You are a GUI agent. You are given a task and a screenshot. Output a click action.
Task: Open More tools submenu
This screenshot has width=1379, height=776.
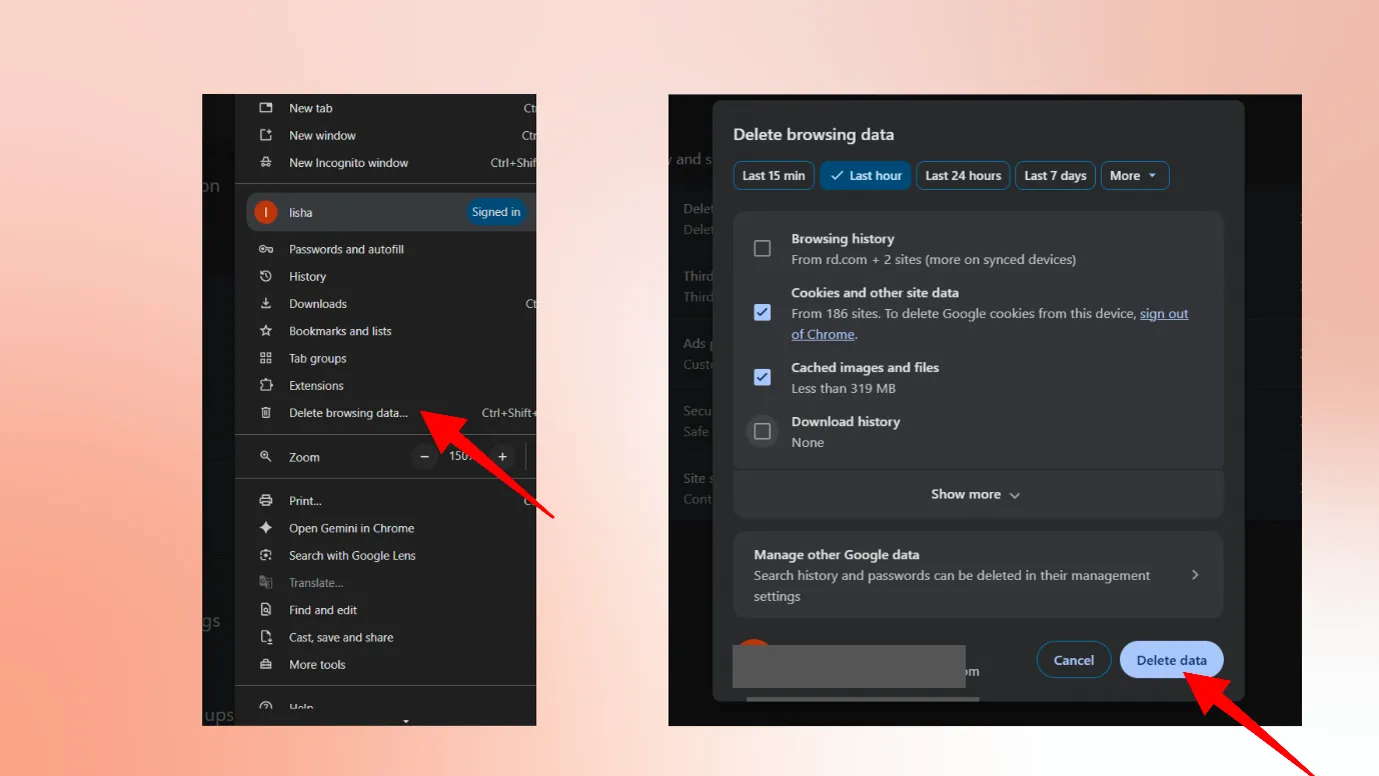[317, 664]
